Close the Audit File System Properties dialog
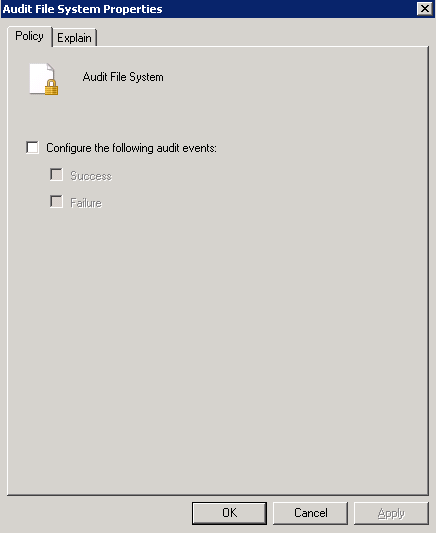436x533 pixels. [424, 8]
